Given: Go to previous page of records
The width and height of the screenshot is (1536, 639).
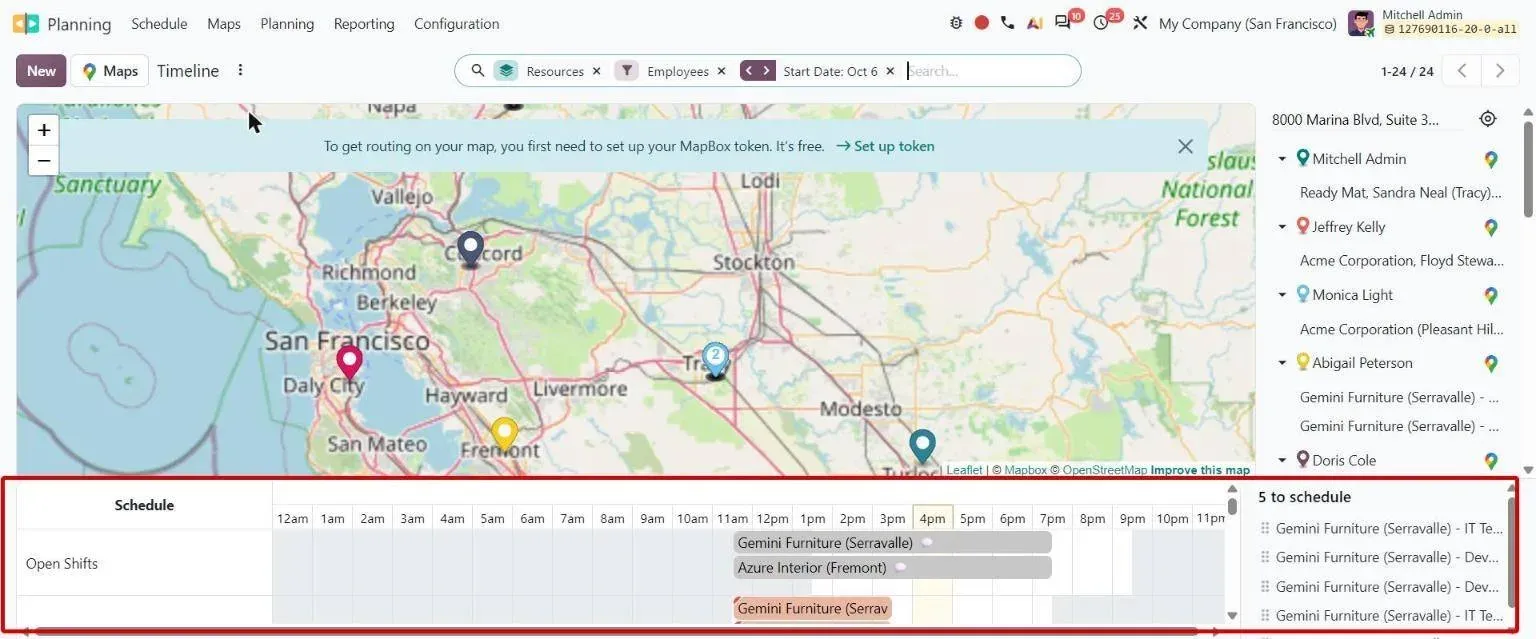Looking at the screenshot, I should [1462, 70].
